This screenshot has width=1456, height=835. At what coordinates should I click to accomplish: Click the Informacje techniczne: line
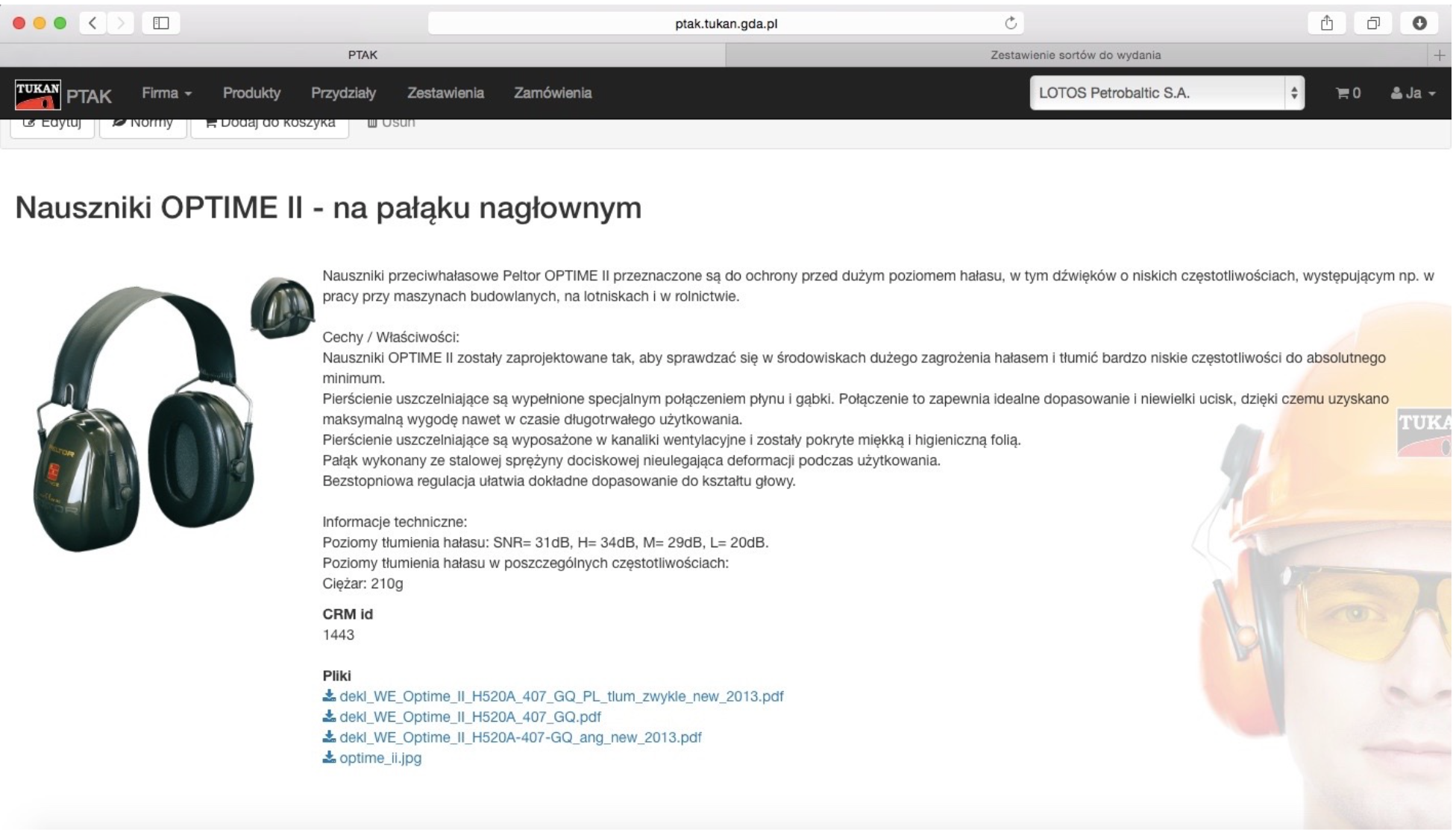click(x=395, y=522)
